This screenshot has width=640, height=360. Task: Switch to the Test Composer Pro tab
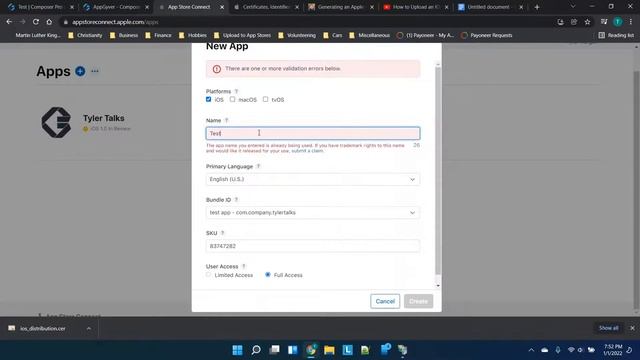(x=39, y=7)
